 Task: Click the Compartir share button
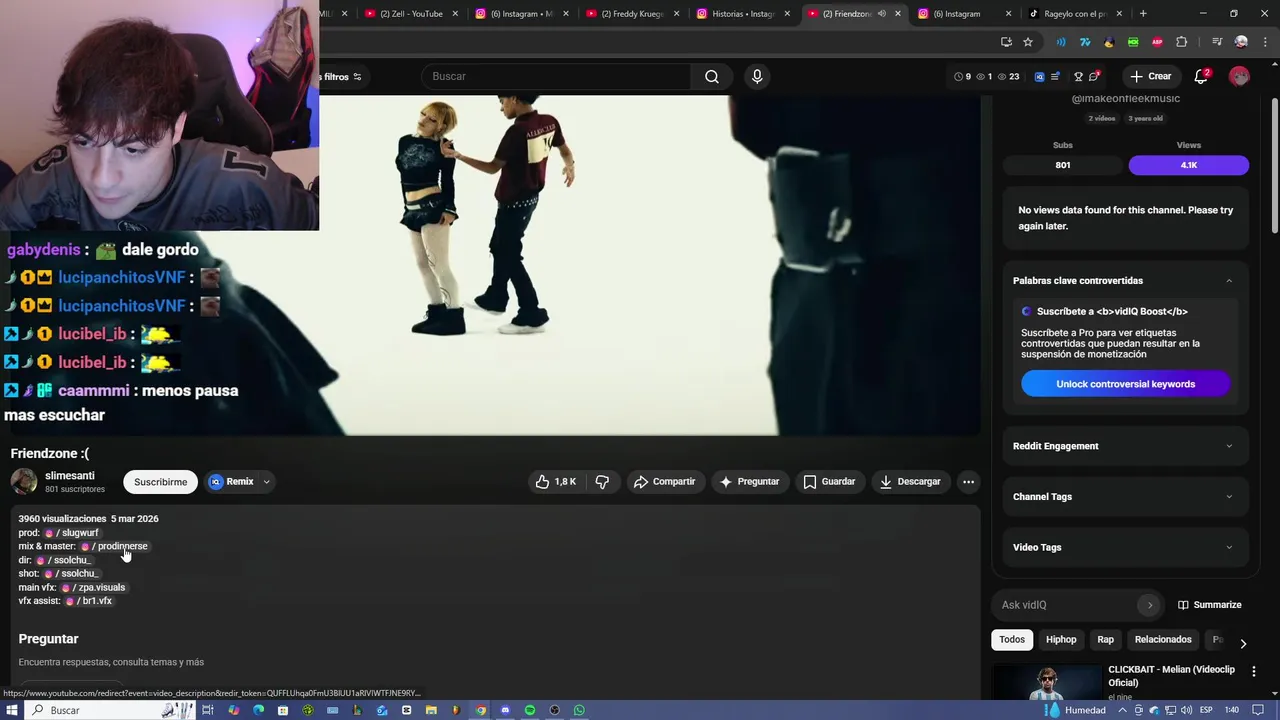(664, 481)
